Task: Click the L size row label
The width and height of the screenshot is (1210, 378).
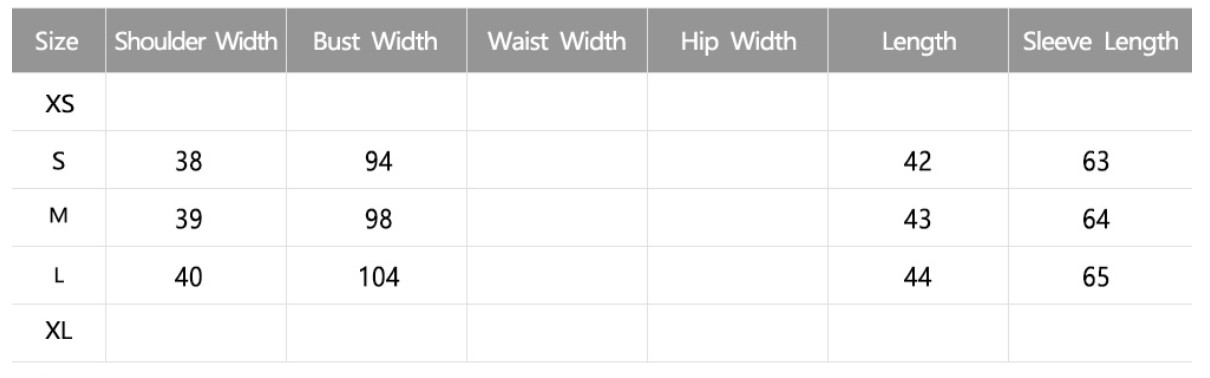Action: (x=58, y=276)
